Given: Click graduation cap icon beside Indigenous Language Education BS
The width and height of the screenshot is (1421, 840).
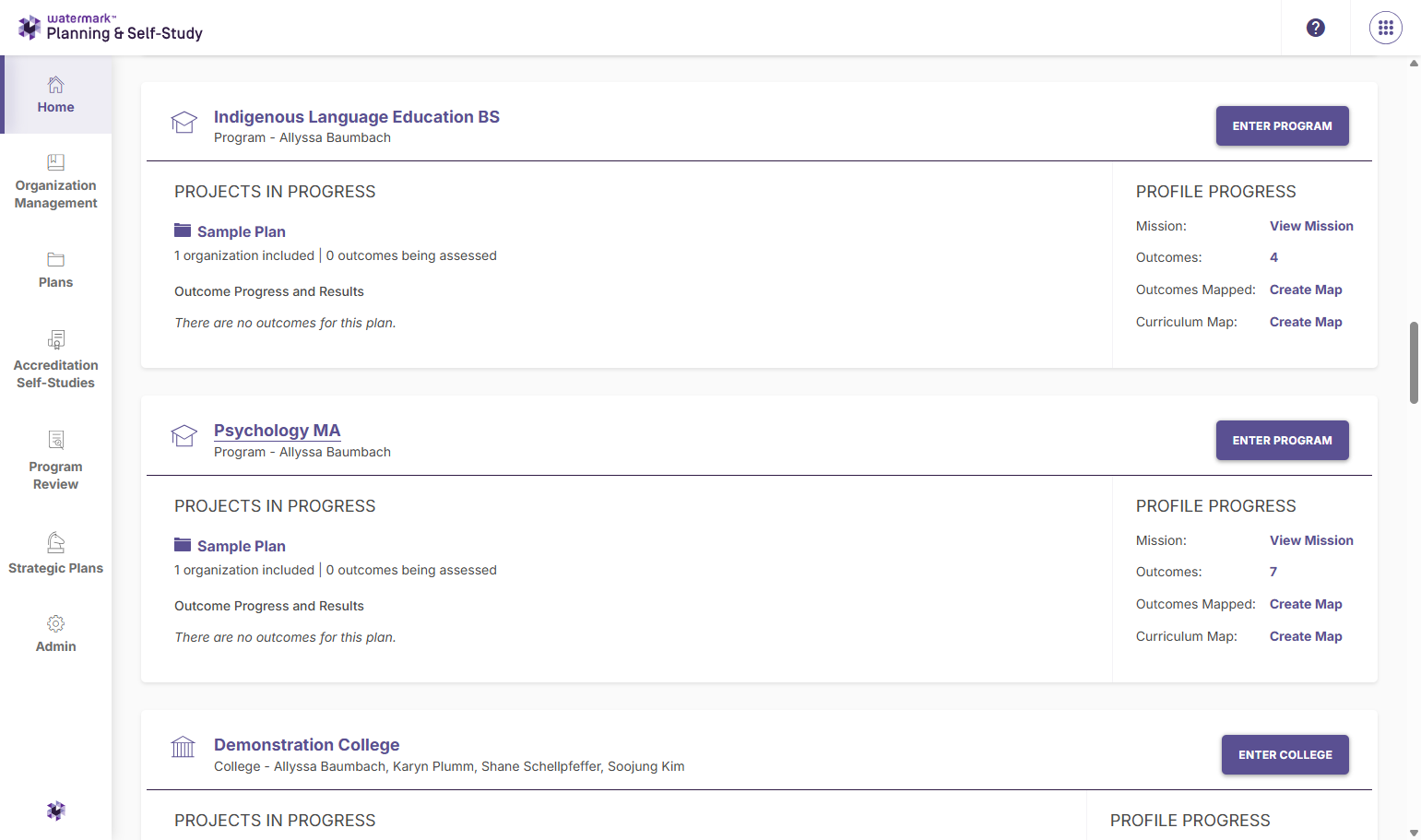Looking at the screenshot, I should (x=184, y=123).
